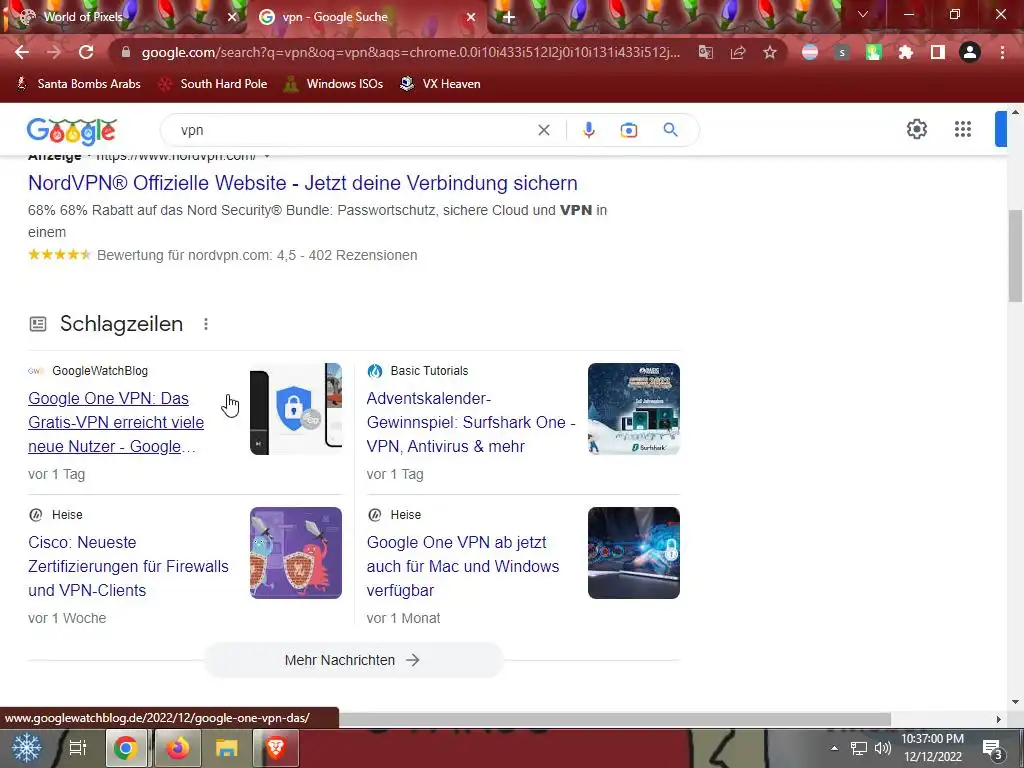Viewport: 1024px width, 768px height.
Task: Click the Chrome taskbar icon
Action: click(x=125, y=748)
